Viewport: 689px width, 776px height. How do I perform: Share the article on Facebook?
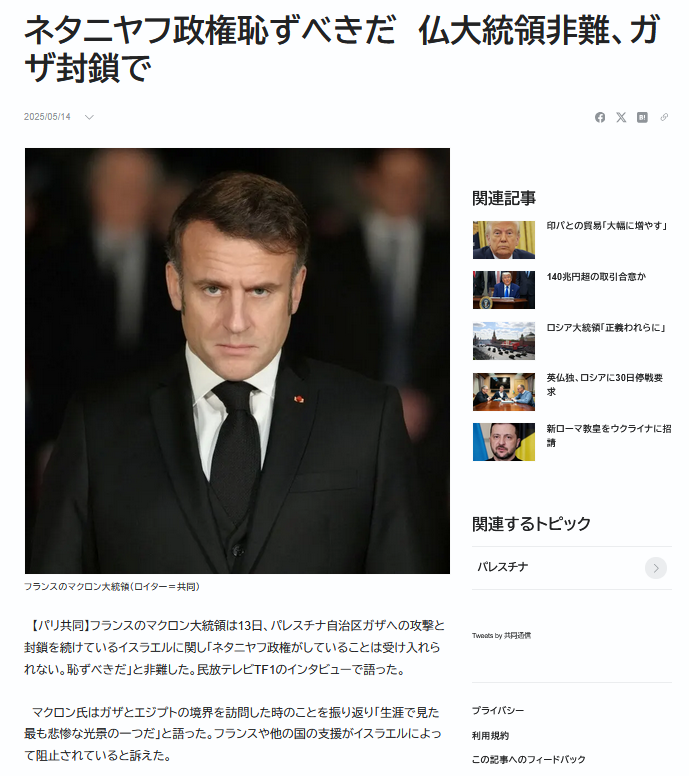click(600, 117)
